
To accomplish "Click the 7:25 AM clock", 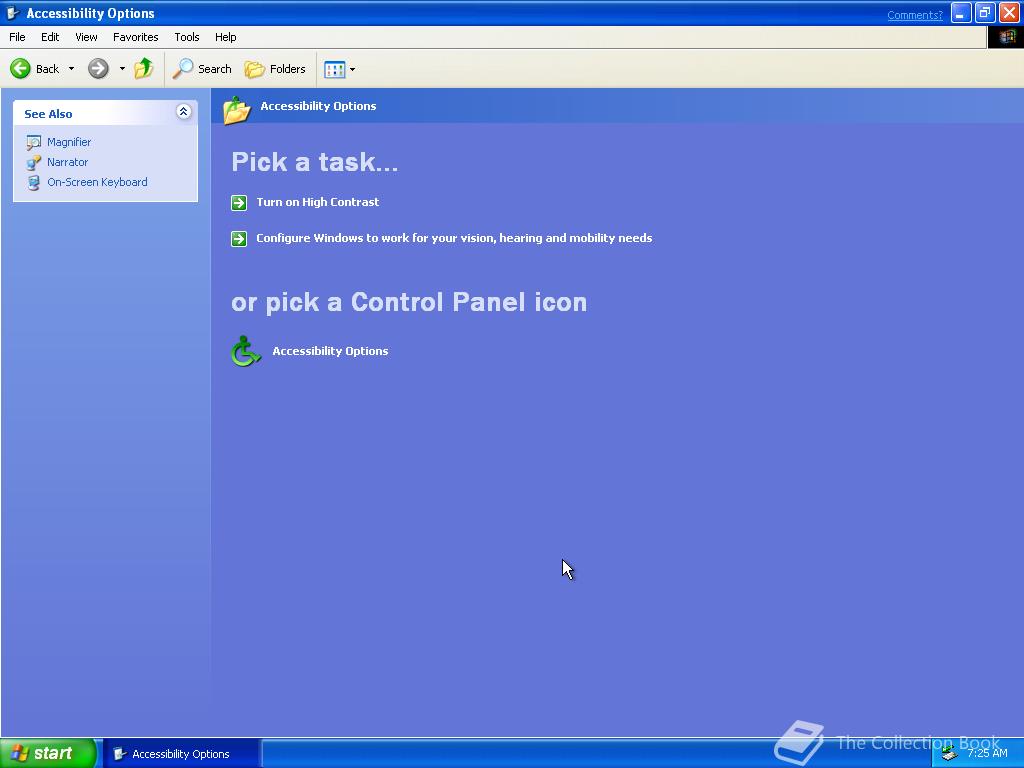I will pyautogui.click(x=987, y=753).
